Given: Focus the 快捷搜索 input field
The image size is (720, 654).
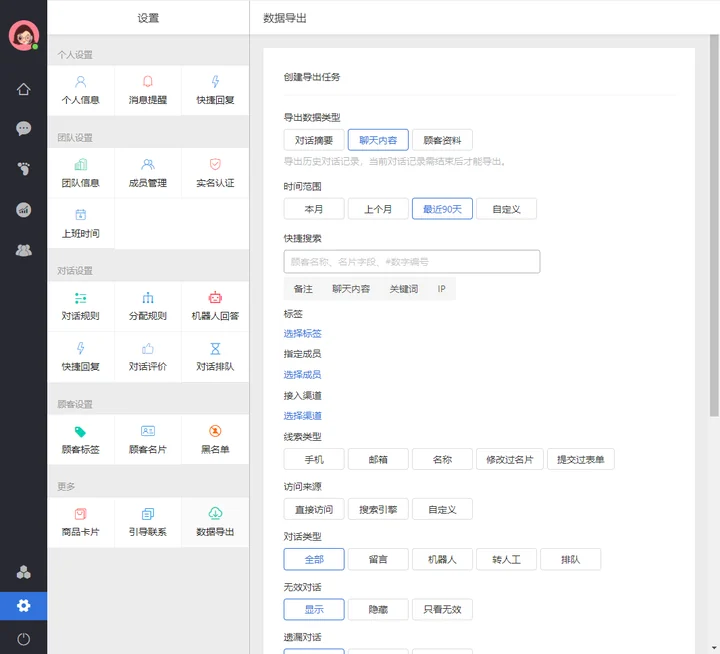Looking at the screenshot, I should pyautogui.click(x=412, y=262).
